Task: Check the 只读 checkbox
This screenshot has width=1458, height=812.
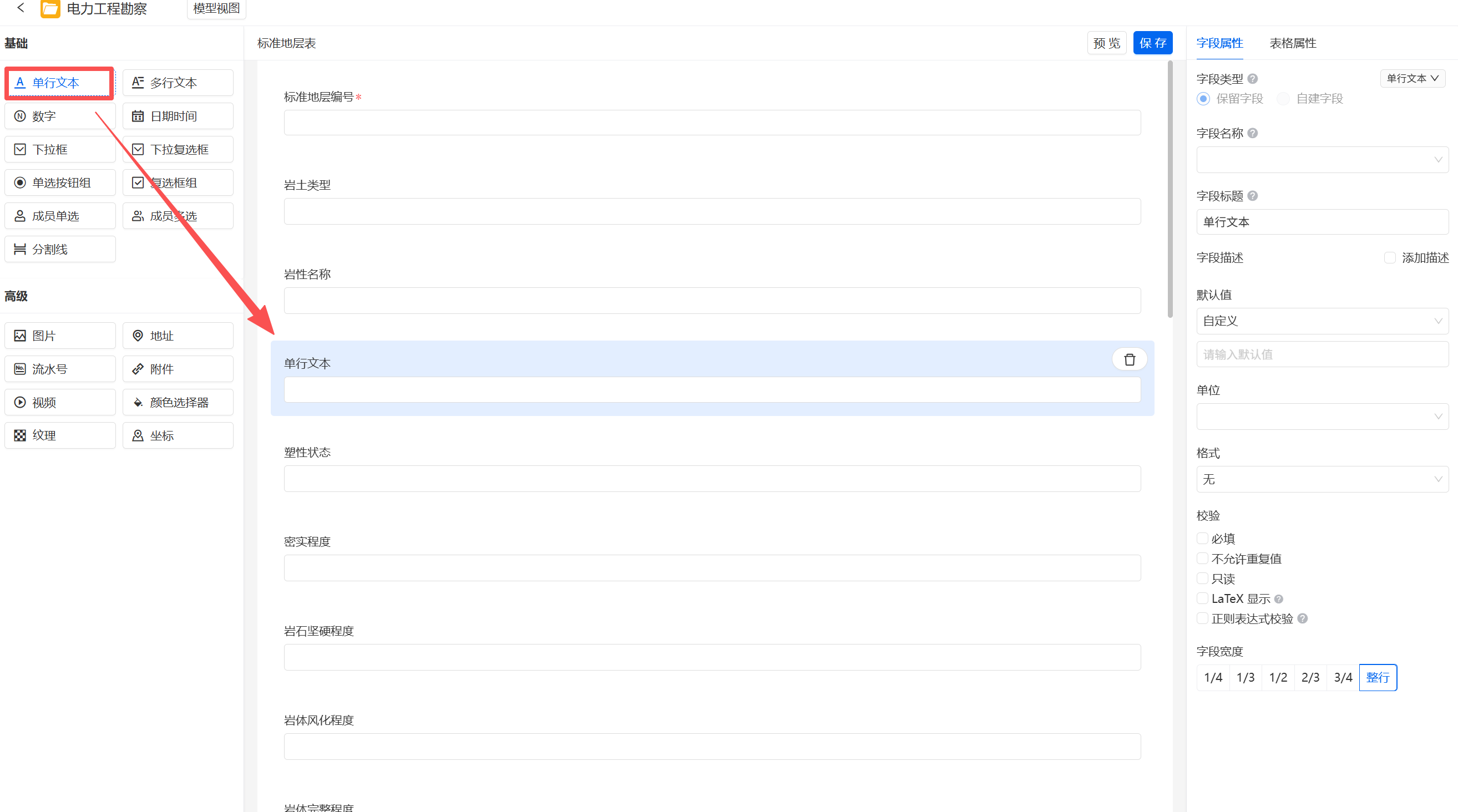Action: pos(1203,579)
